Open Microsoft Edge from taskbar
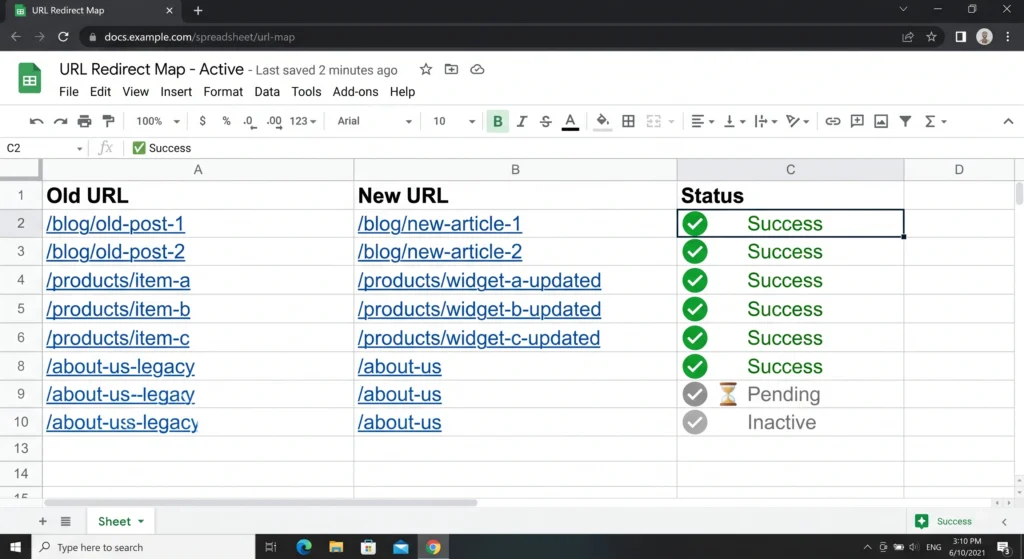 pos(304,547)
